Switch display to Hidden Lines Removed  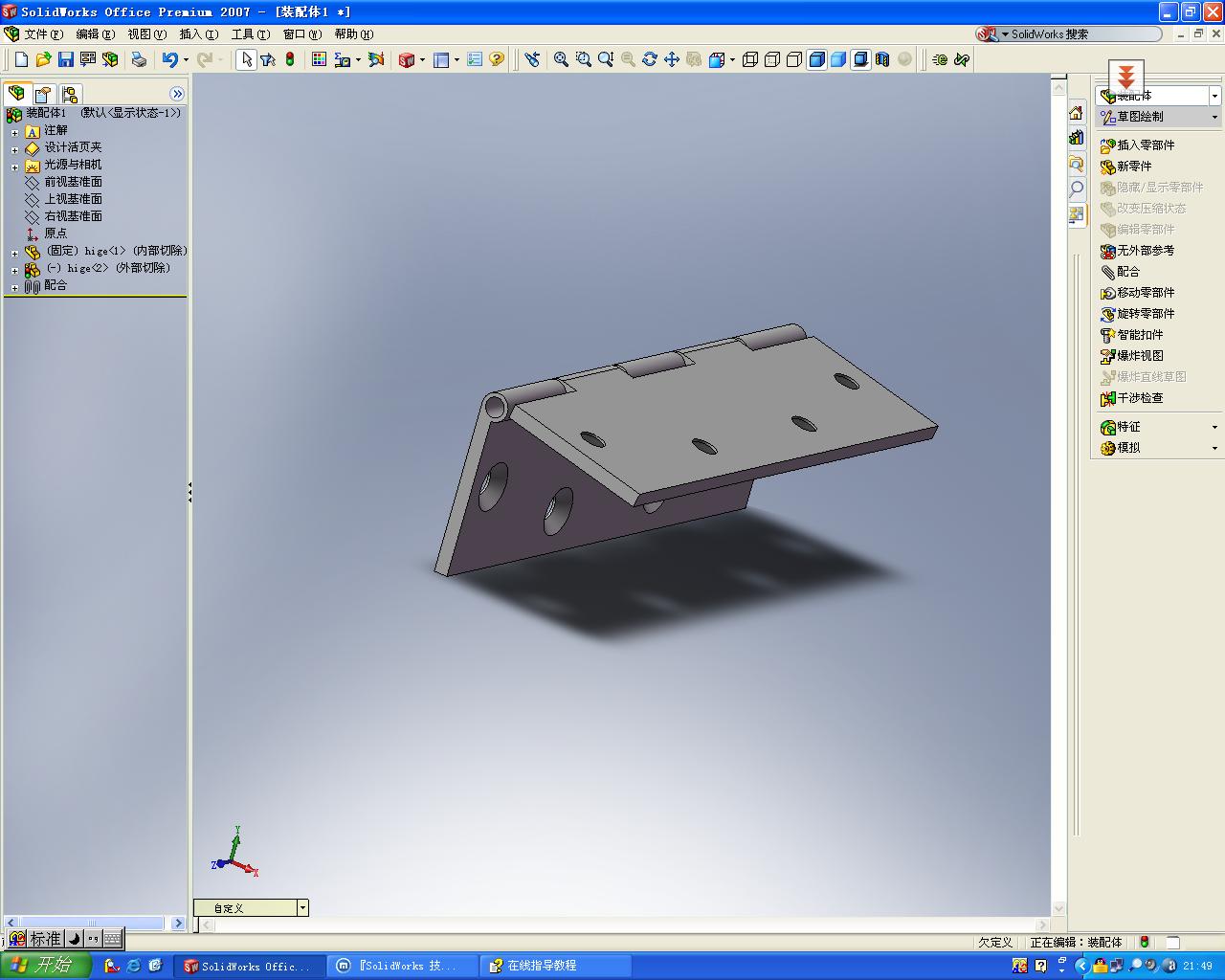click(794, 59)
